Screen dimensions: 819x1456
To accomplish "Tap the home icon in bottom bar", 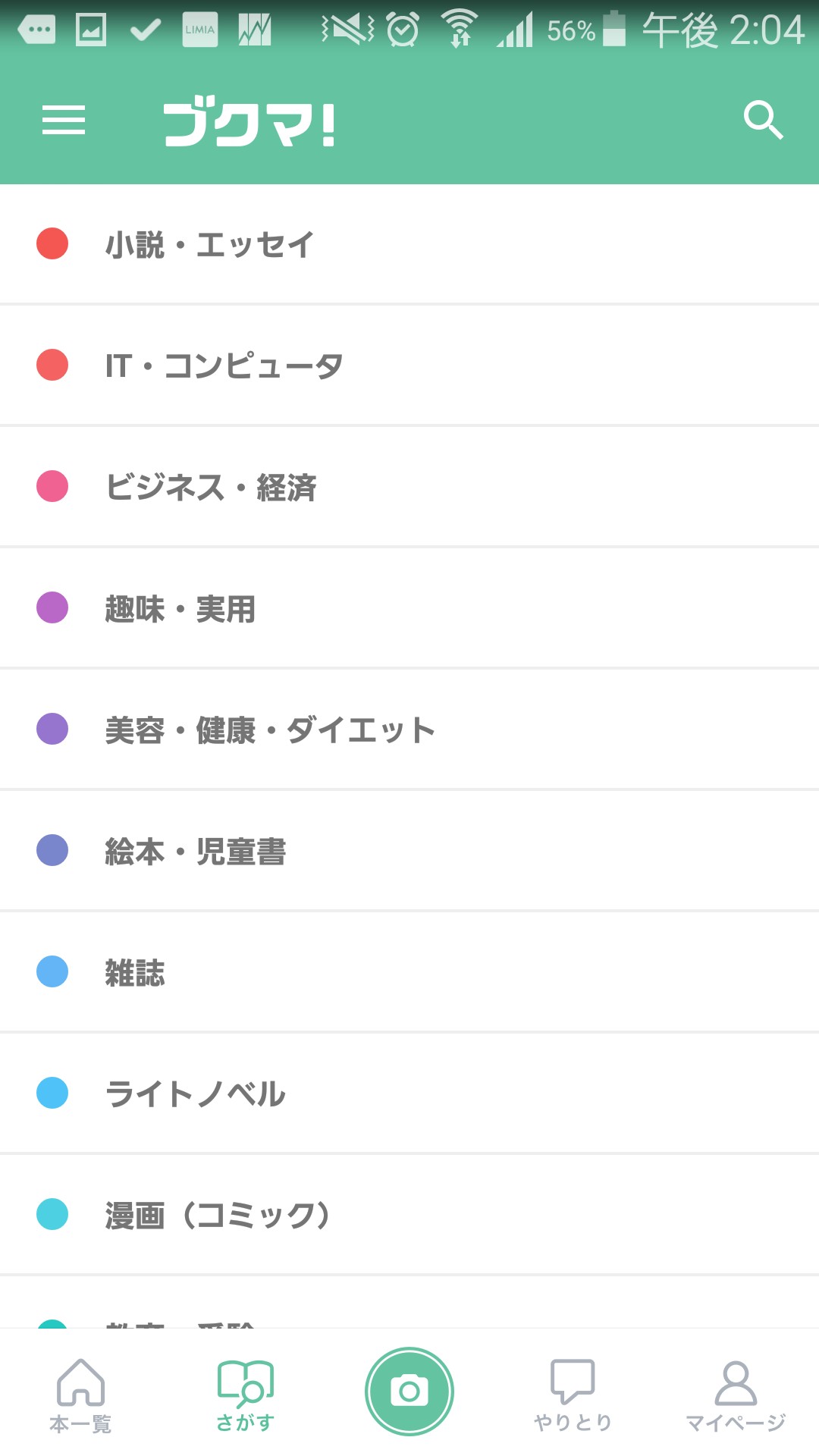I will 80,1383.
